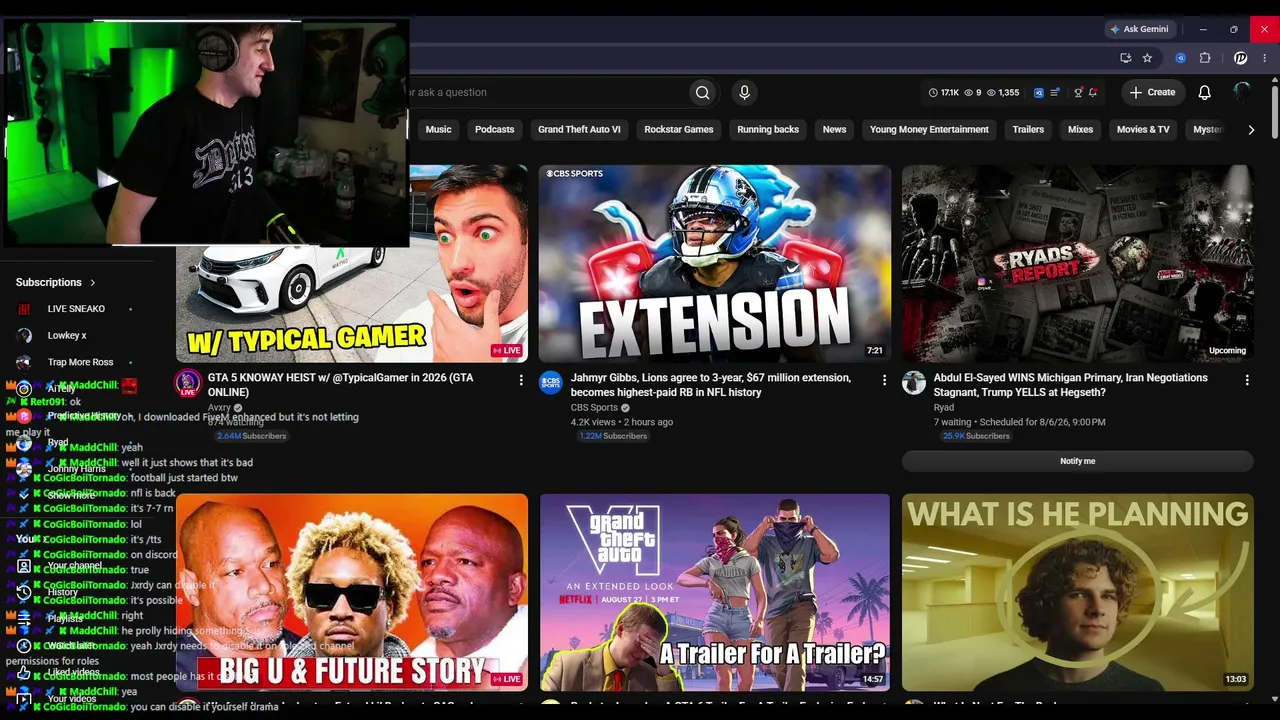Image resolution: width=1280 pixels, height=720 pixels.
Task: Select the Rockstar Games chip
Action: [679, 130]
